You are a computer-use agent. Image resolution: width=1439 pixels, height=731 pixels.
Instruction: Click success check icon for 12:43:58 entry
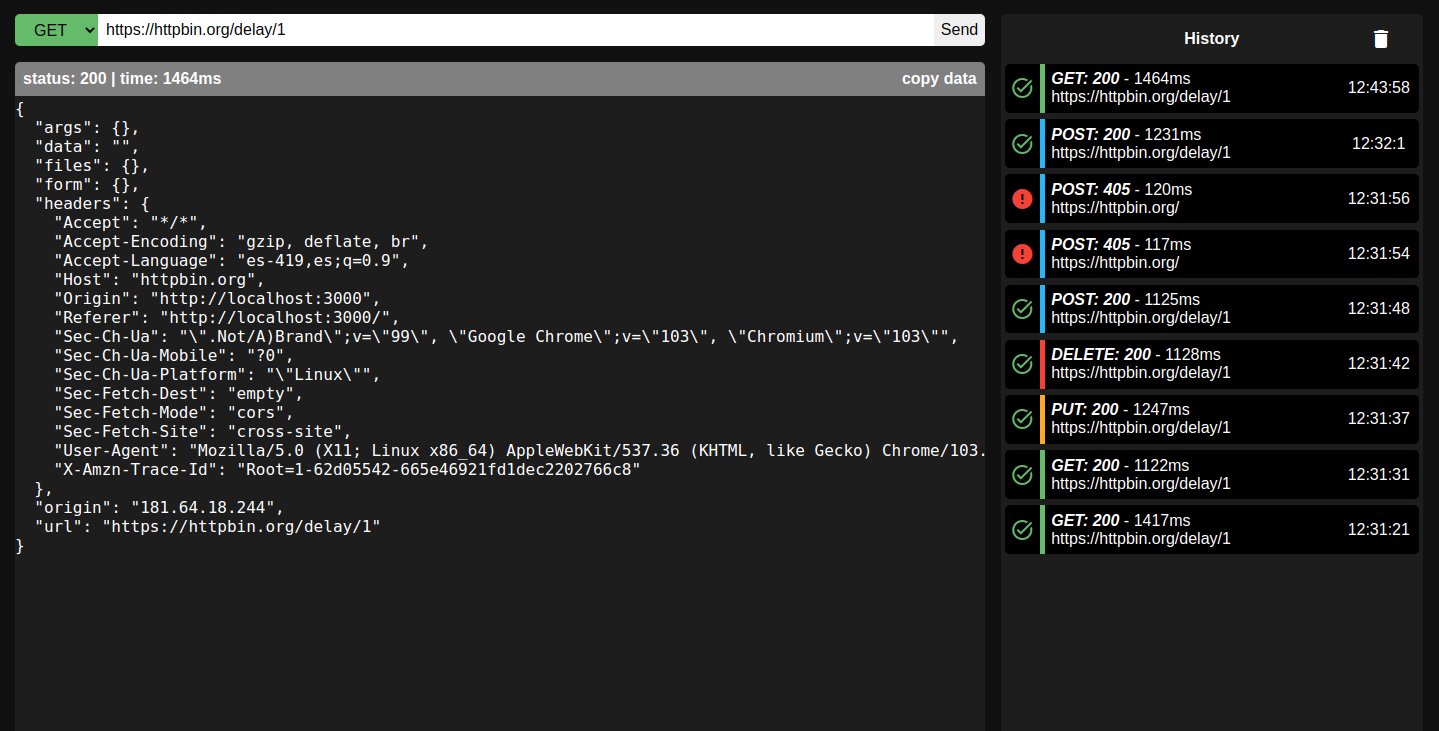click(1022, 88)
